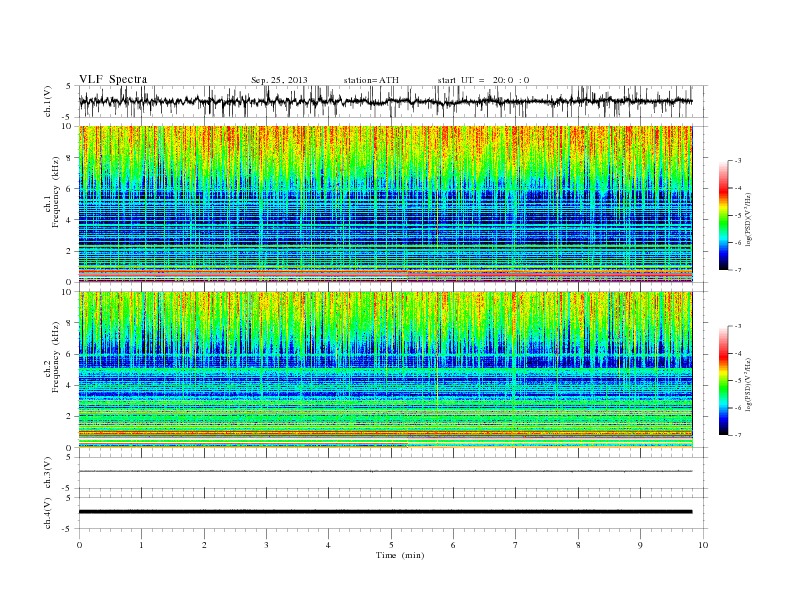The image size is (792, 612).
Task: Click the thin ch.3 voltage trace
Action: [385, 471]
